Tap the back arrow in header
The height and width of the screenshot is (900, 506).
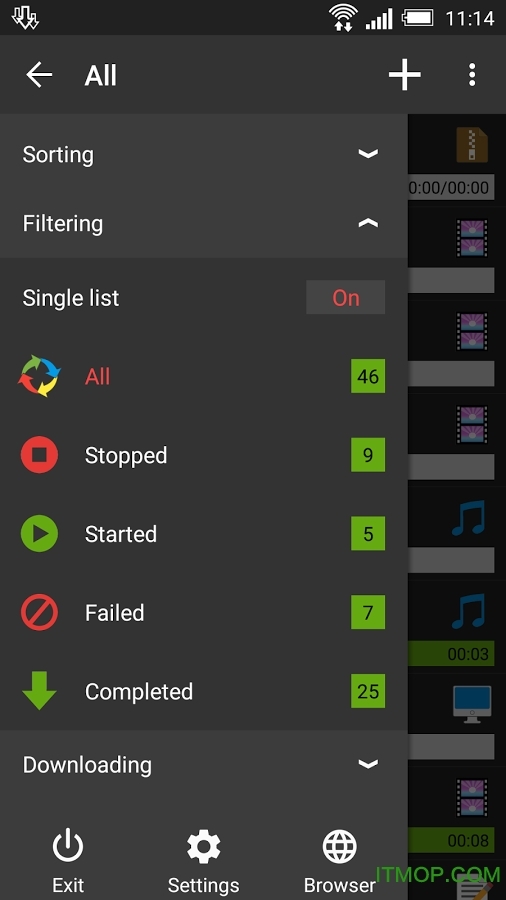click(x=39, y=75)
